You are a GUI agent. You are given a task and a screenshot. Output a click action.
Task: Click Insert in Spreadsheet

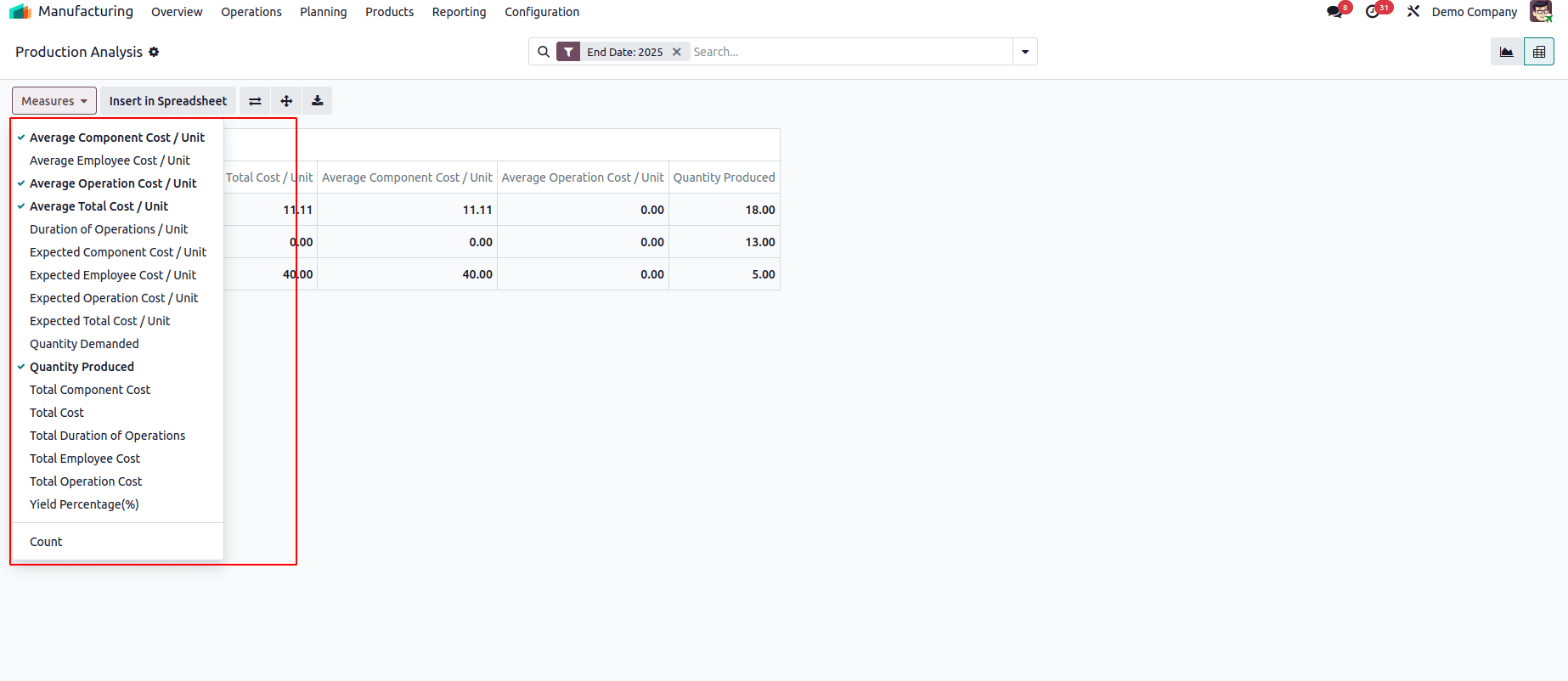[168, 101]
